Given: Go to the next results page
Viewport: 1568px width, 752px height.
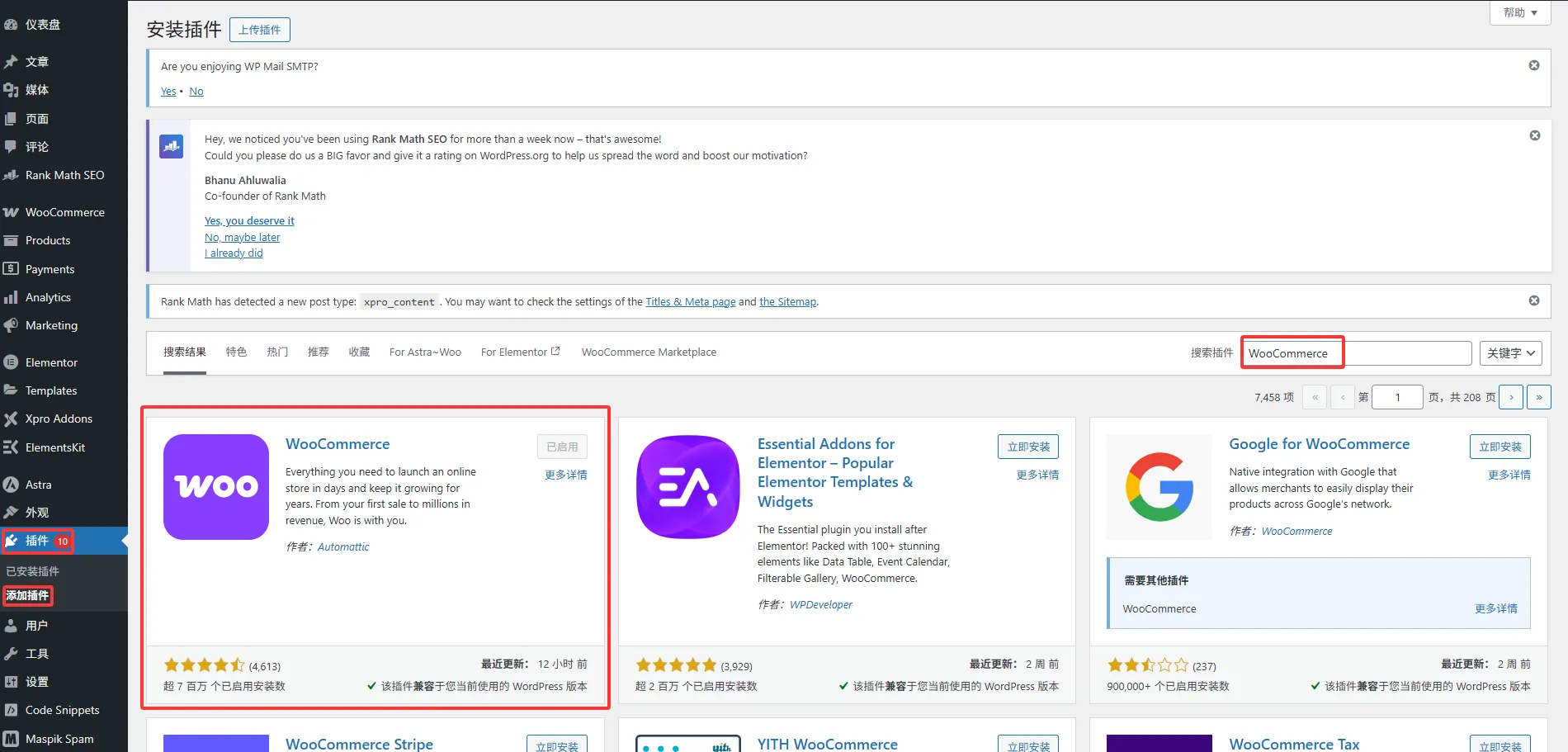Looking at the screenshot, I should (x=1510, y=397).
